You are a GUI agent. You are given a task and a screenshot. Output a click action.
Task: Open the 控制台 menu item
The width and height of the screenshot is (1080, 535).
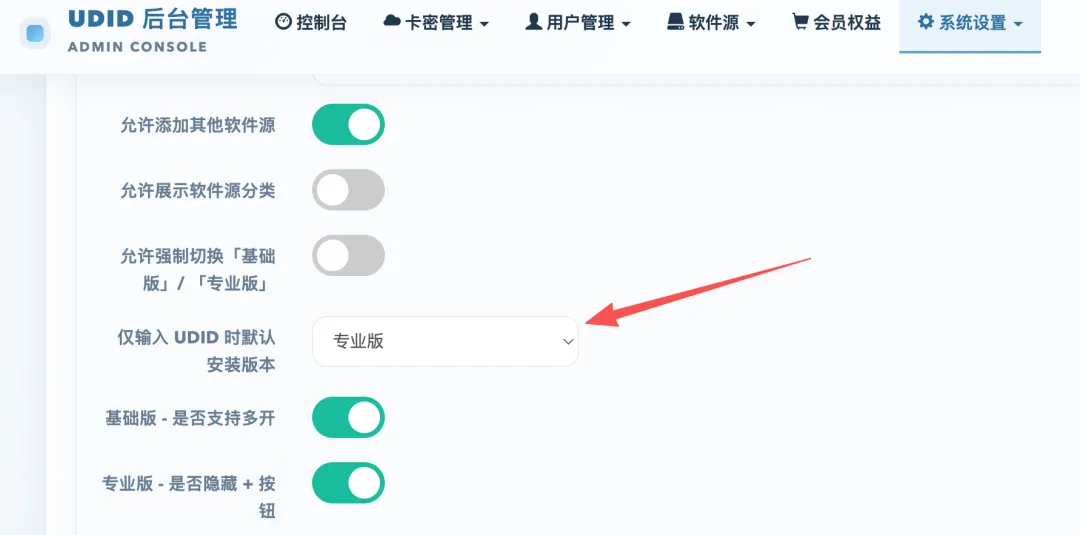point(311,23)
